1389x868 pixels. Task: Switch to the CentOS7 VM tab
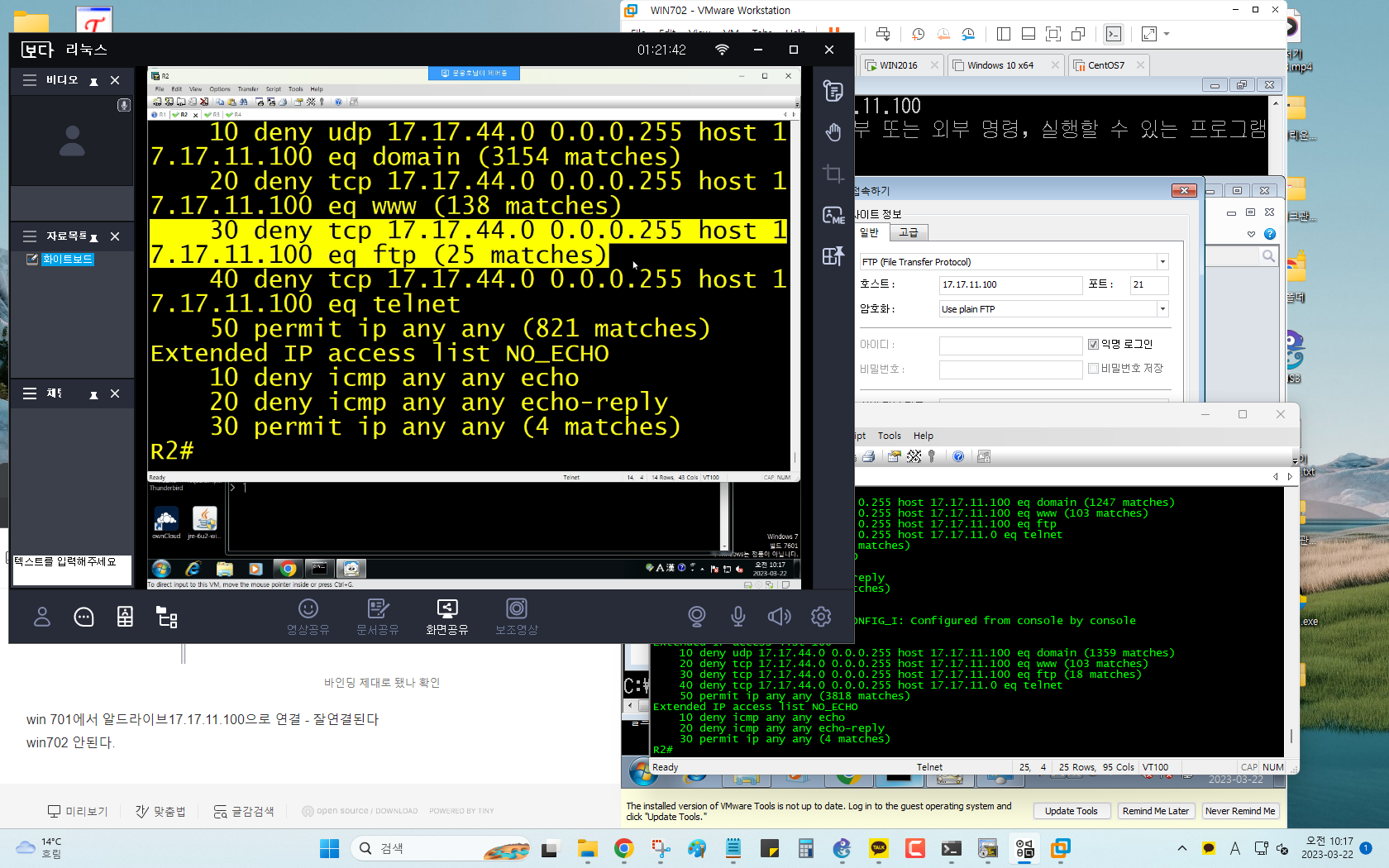pos(1108,65)
